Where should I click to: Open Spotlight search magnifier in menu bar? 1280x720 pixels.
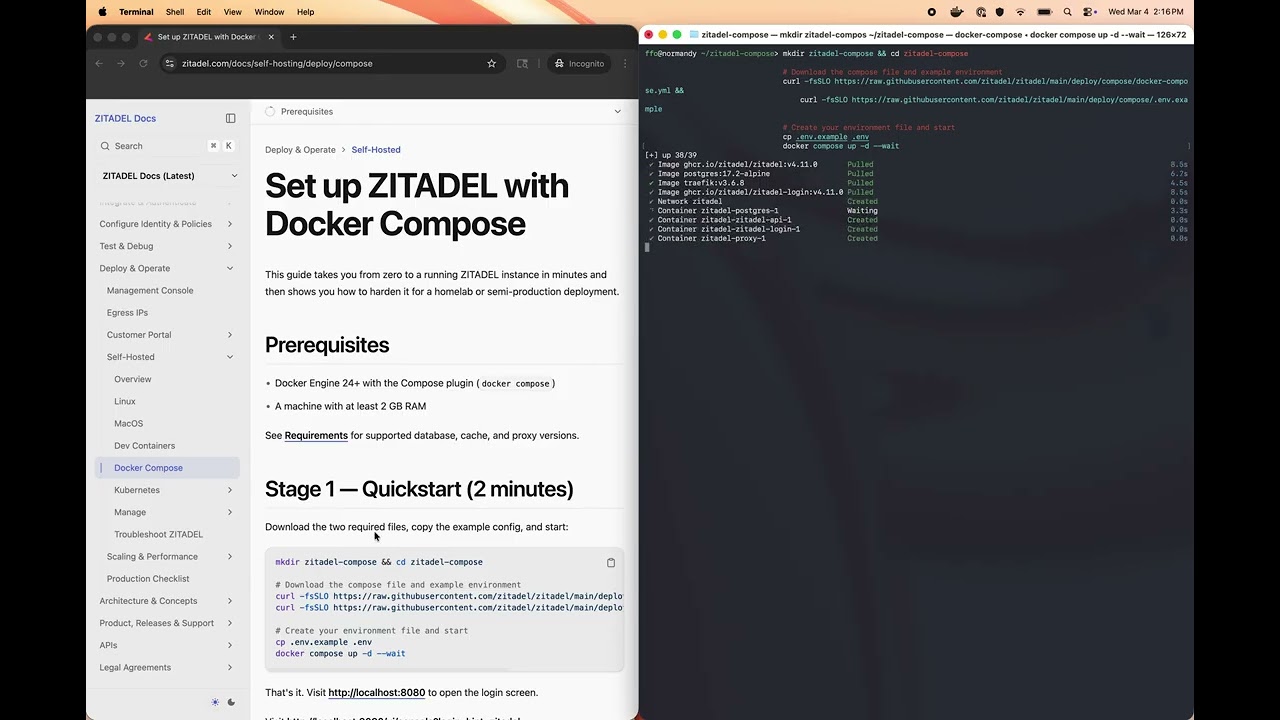tap(1068, 12)
